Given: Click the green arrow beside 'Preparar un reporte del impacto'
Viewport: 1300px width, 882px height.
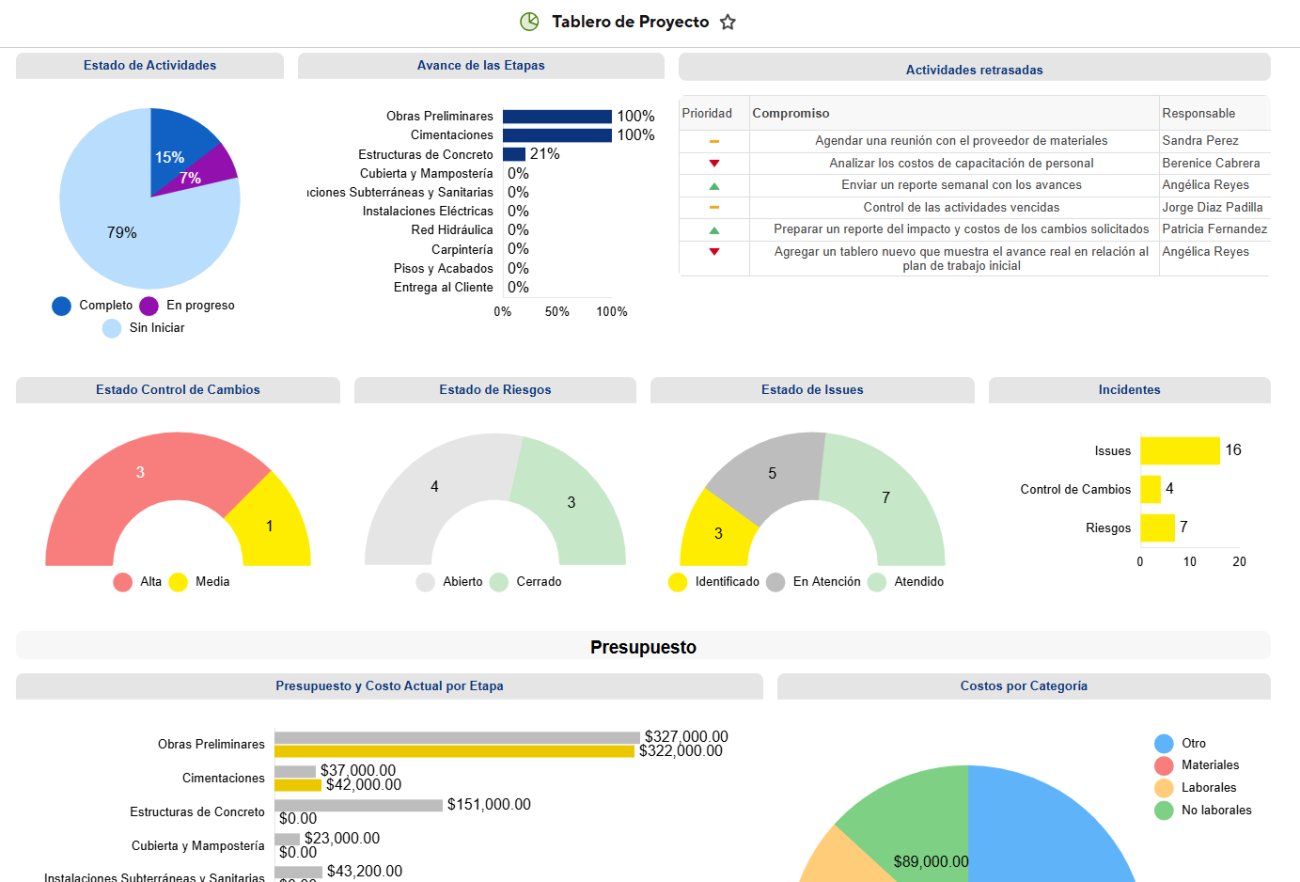Looking at the screenshot, I should click(713, 229).
